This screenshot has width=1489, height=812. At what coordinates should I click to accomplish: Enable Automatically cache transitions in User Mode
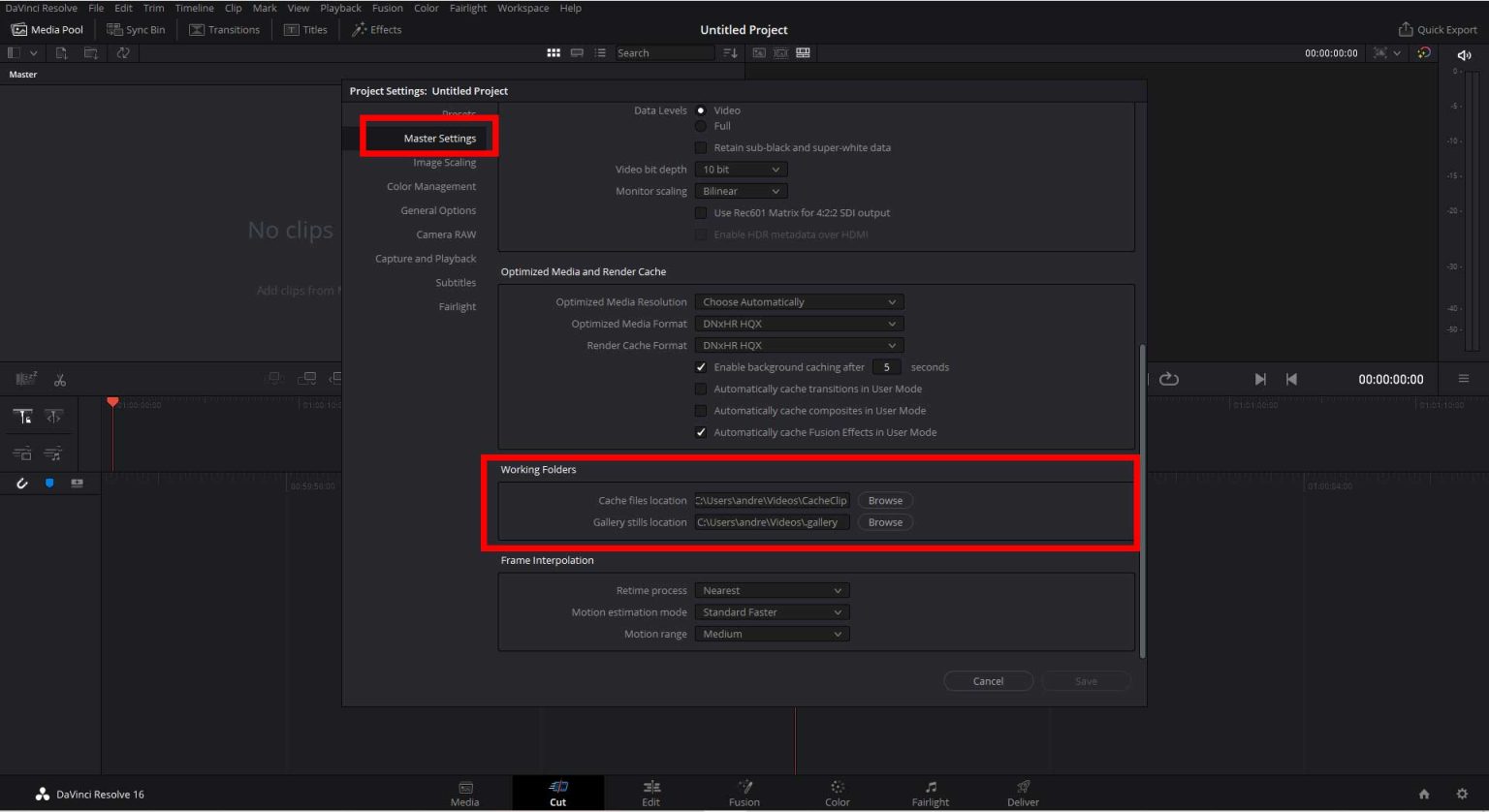tap(701, 389)
